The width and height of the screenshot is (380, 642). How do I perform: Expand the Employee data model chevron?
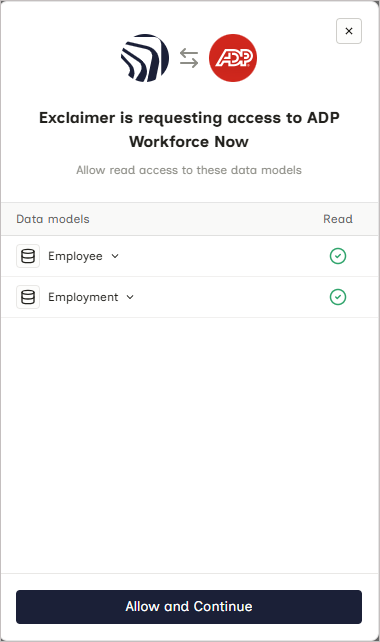point(115,256)
